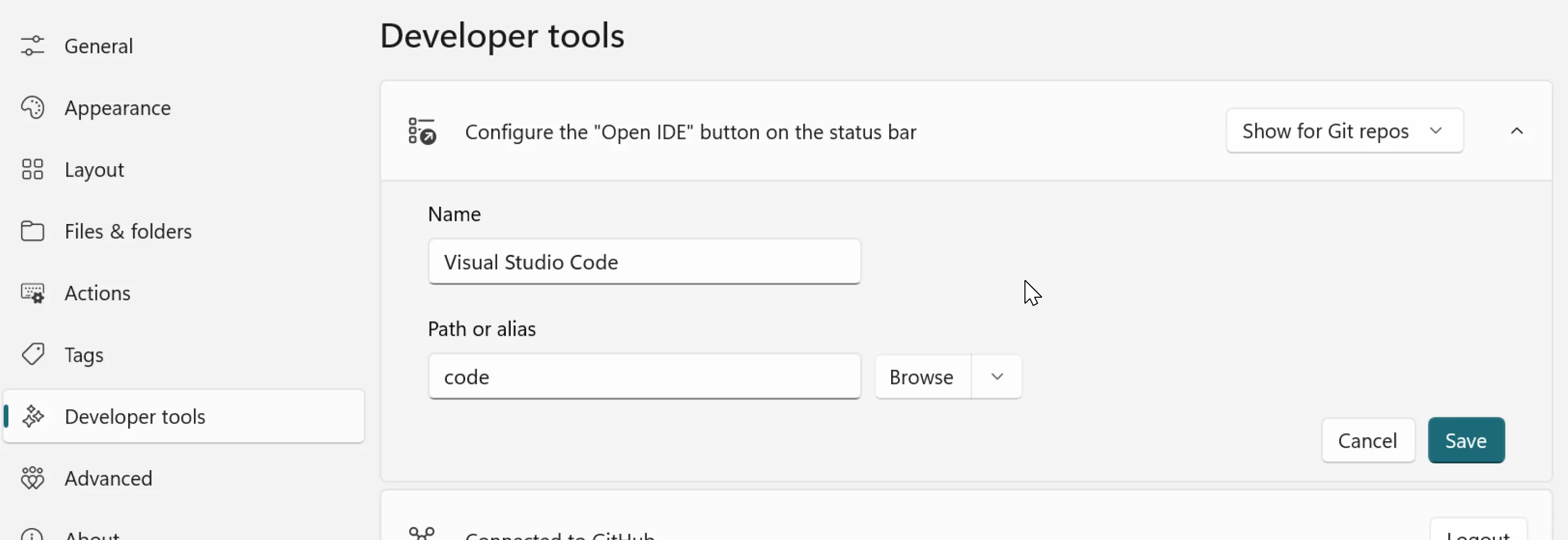Click the Open IDE status bar icon
The height and width of the screenshot is (540, 1568).
tap(421, 131)
